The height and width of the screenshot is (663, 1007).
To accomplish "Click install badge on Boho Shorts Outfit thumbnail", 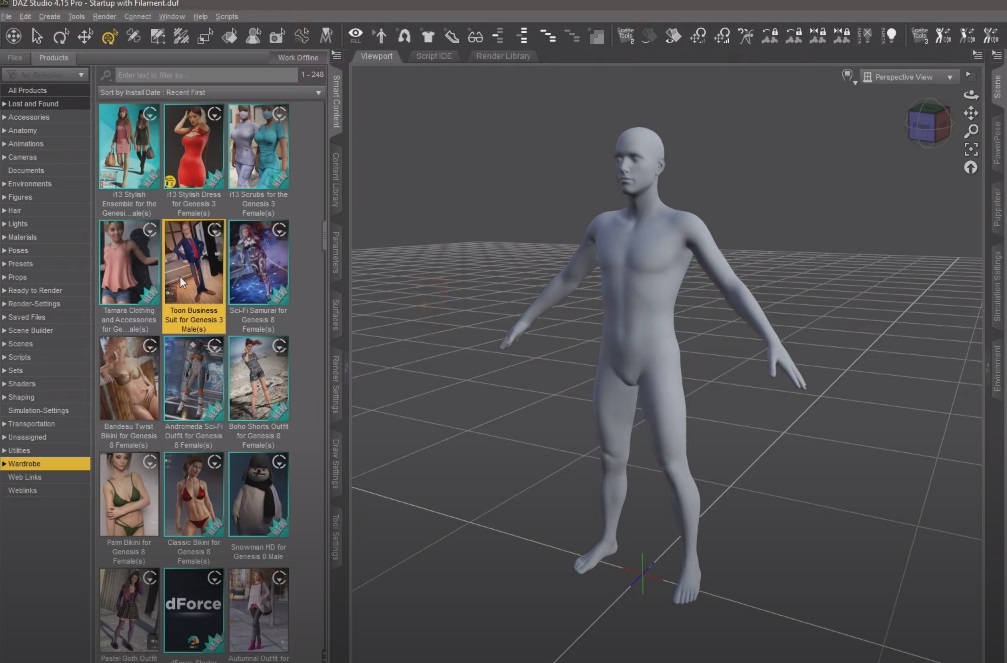I will pos(279,346).
